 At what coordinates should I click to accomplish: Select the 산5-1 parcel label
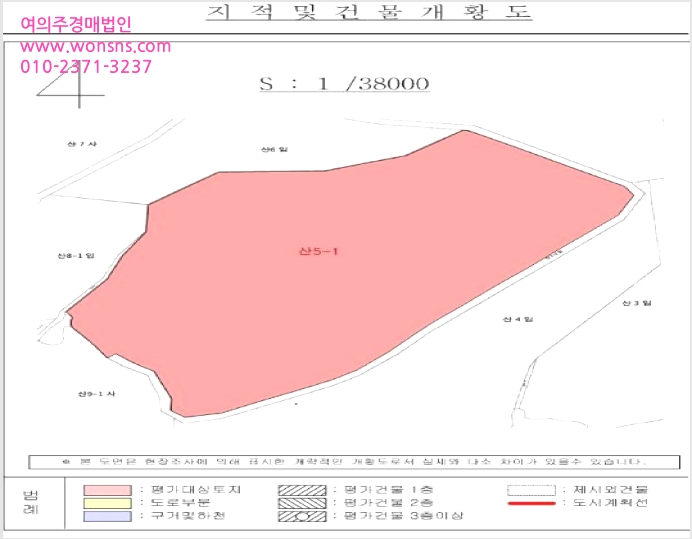318,252
